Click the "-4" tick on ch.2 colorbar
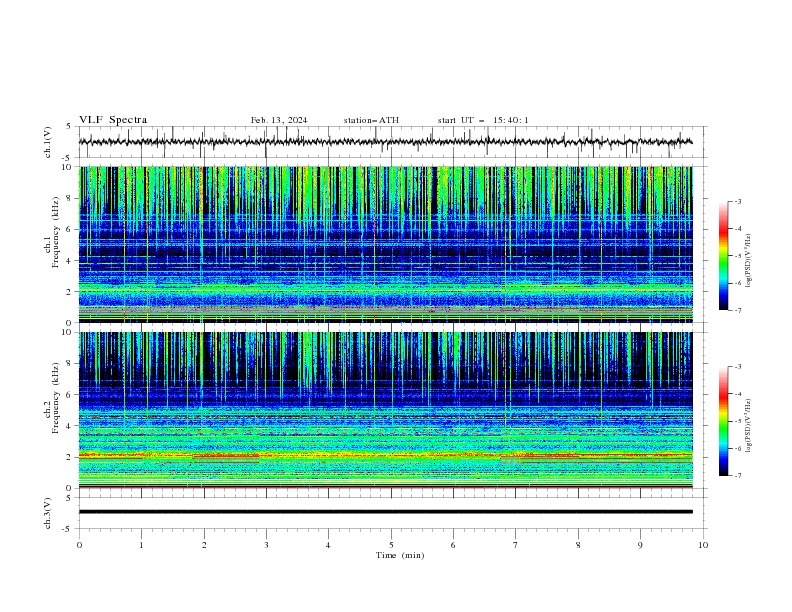This screenshot has height=612, width=792. point(737,394)
